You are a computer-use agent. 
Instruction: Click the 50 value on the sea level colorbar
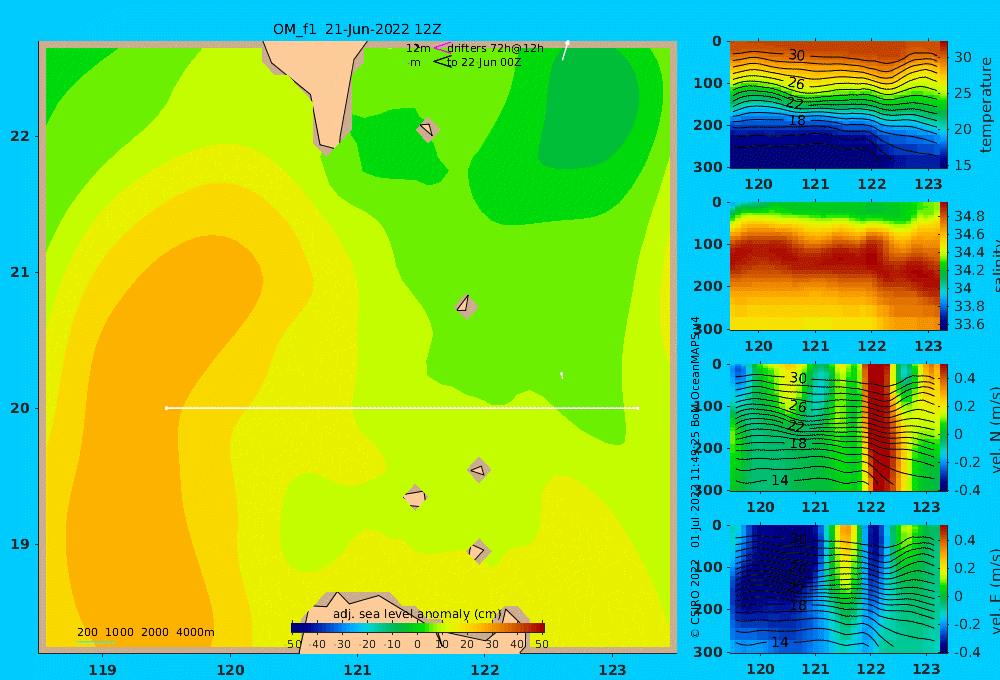(x=541, y=644)
